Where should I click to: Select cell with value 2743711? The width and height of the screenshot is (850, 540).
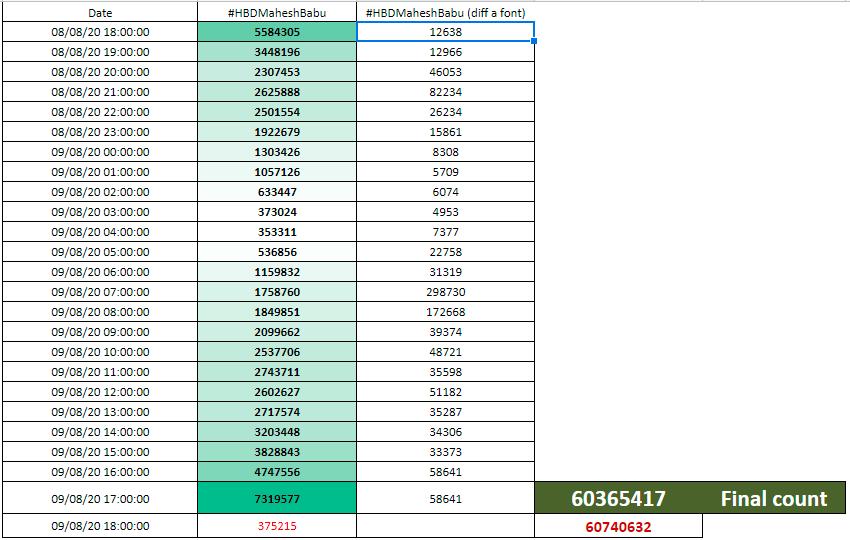pyautogui.click(x=277, y=372)
